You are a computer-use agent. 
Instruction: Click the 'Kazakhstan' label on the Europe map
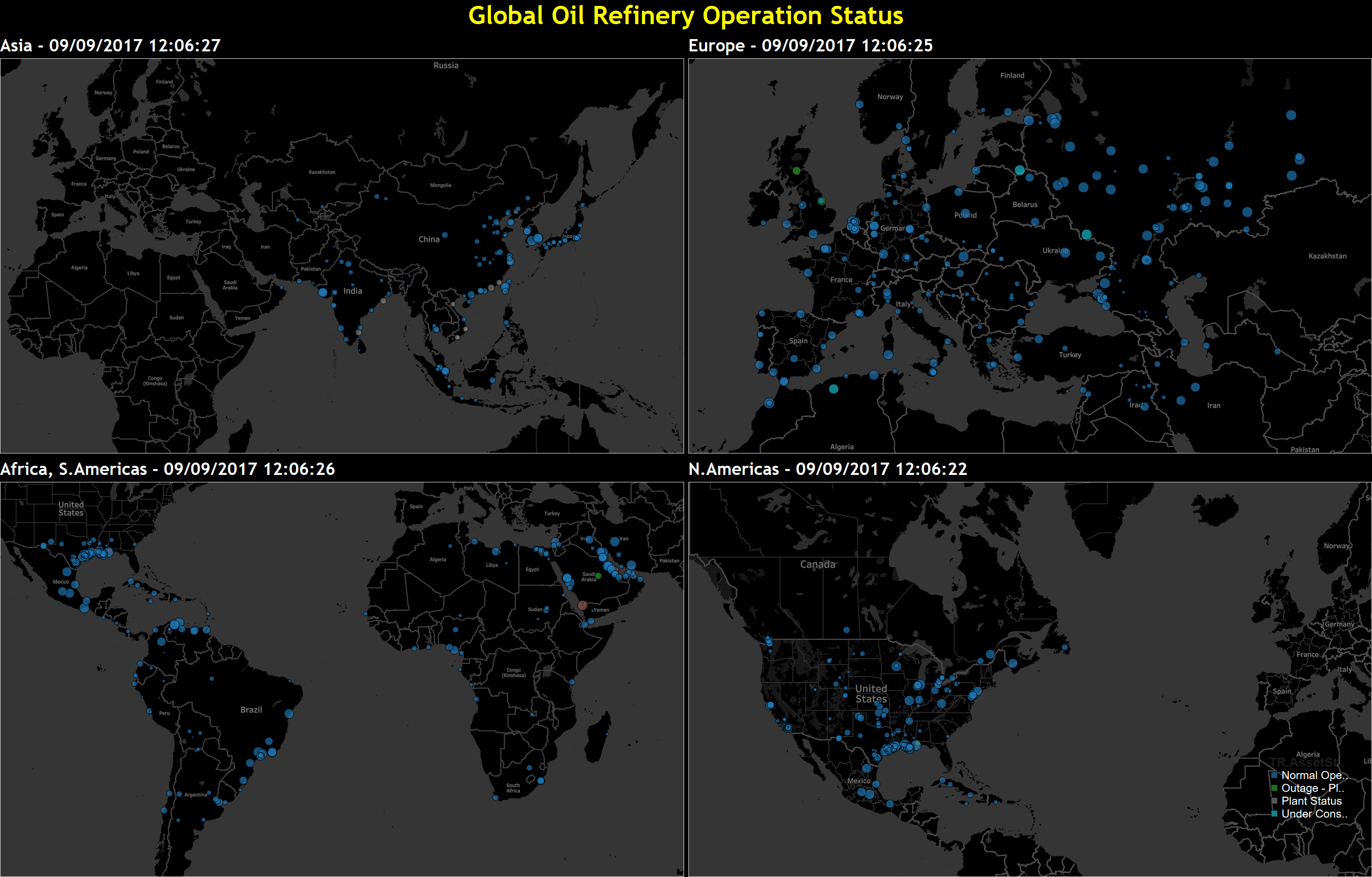pyautogui.click(x=1328, y=256)
